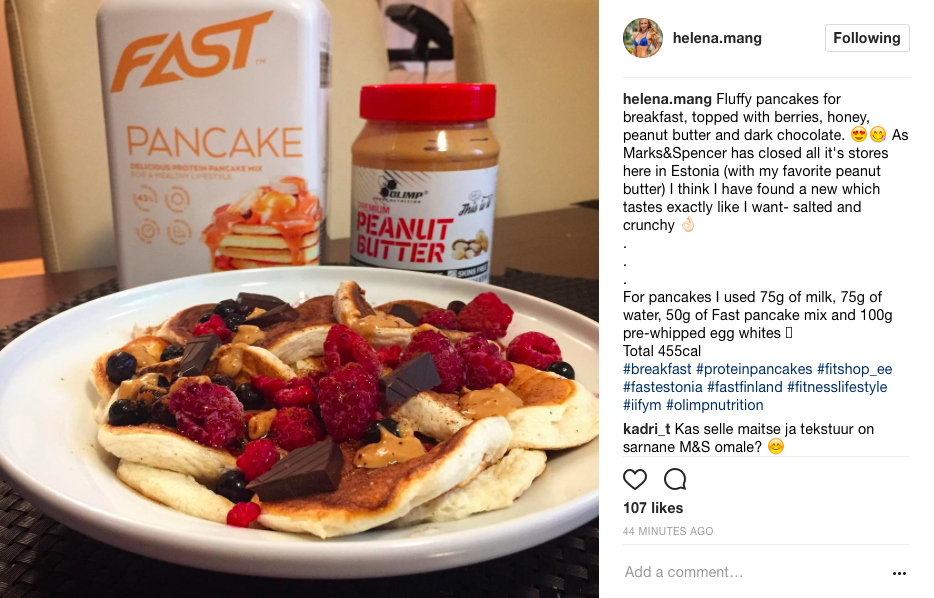Open the #fitnesslifestyle hashtag
The image size is (934, 598).
tap(837, 387)
